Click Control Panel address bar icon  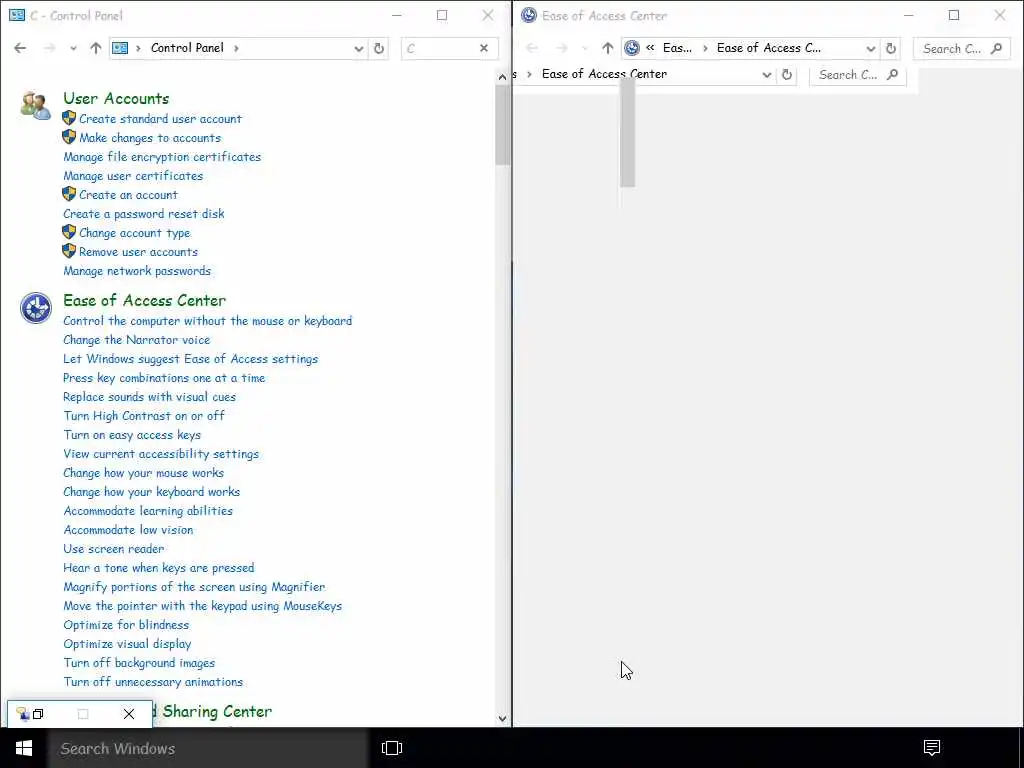pyautogui.click(x=120, y=48)
